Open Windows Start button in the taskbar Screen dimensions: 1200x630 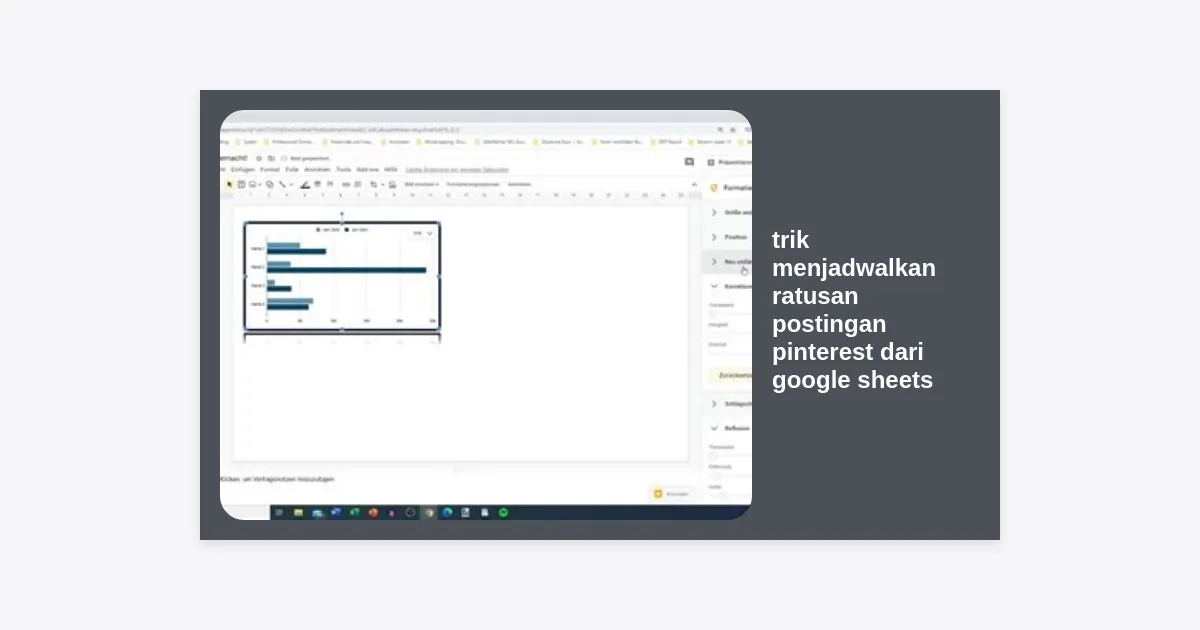coord(279,512)
